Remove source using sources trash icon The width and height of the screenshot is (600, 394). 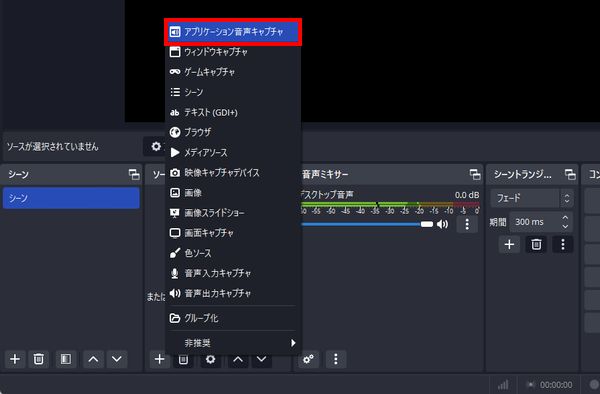(x=183, y=360)
